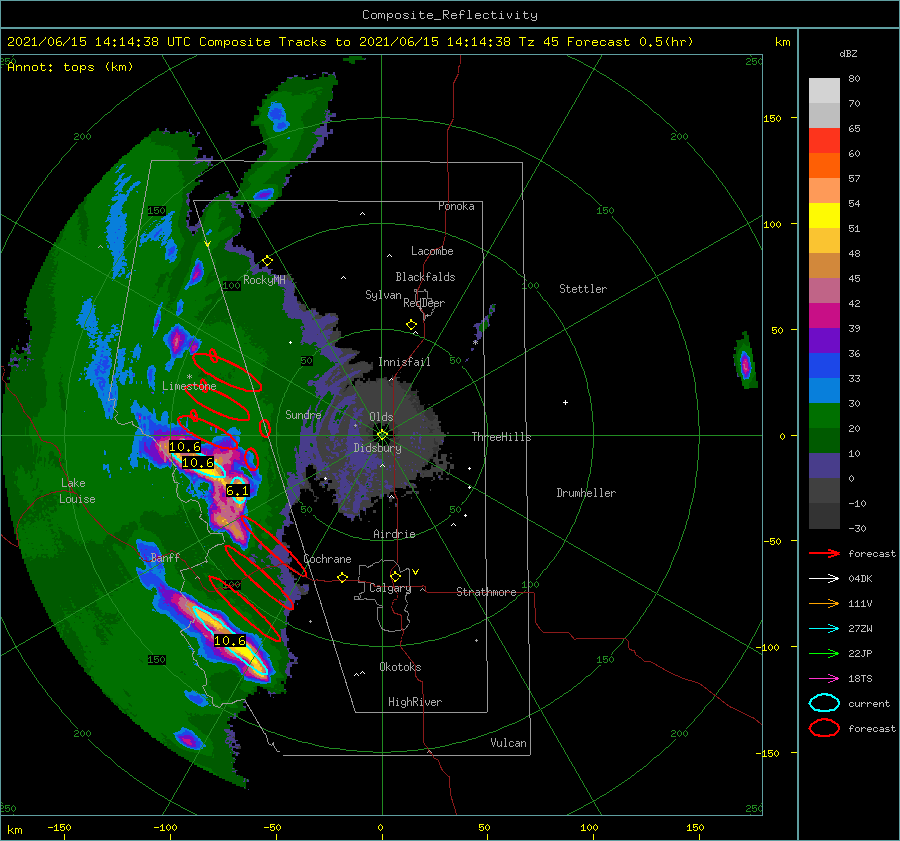This screenshot has width=900, height=841.
Task: Click the magenta 18TS arrow icon
Action: [x=824, y=679]
